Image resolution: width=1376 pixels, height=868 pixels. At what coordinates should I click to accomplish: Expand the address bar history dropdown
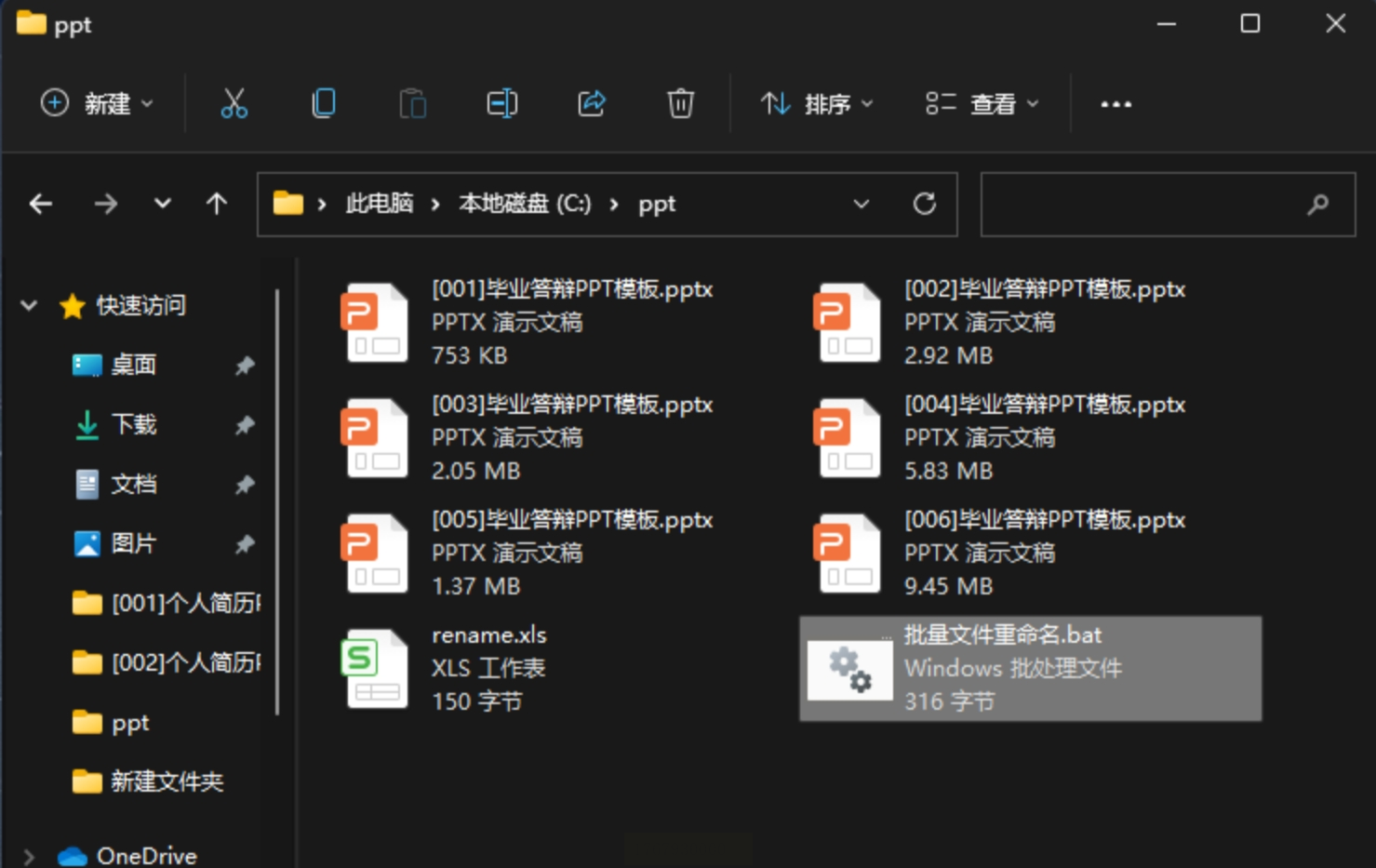(x=862, y=204)
